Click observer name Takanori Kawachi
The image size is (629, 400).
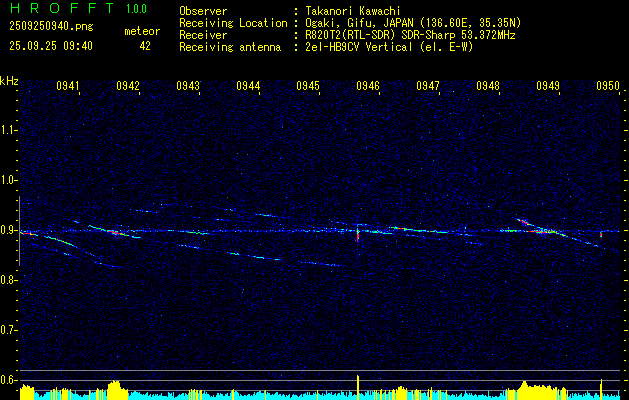(353, 11)
